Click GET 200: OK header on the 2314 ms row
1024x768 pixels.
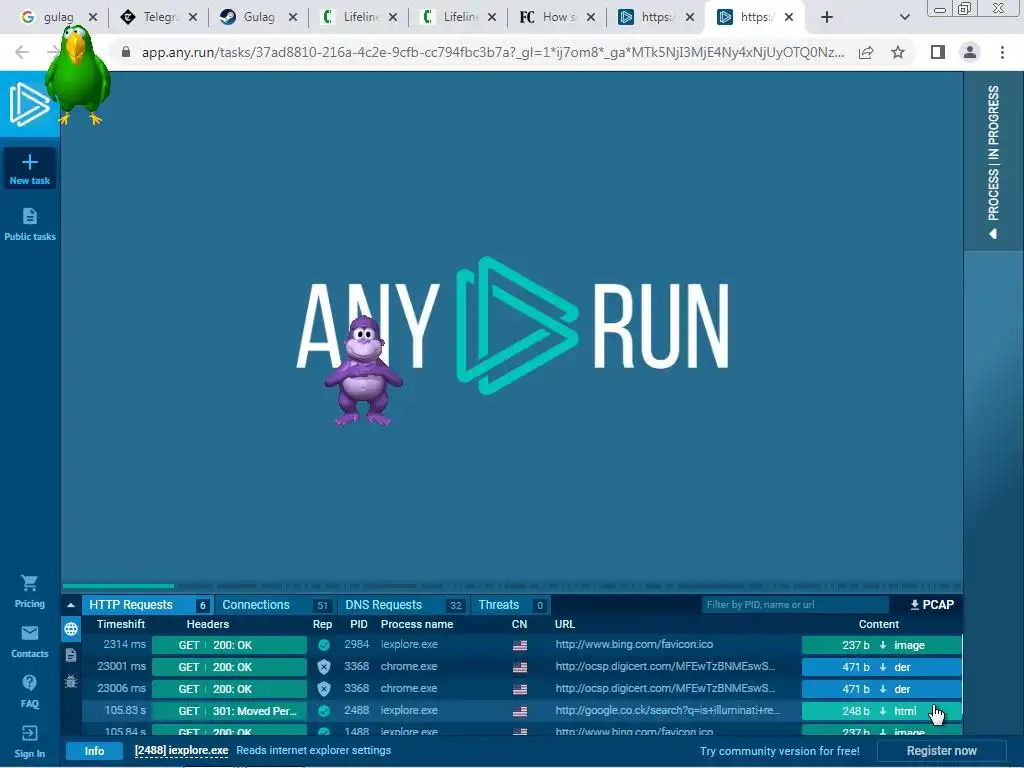coord(229,645)
